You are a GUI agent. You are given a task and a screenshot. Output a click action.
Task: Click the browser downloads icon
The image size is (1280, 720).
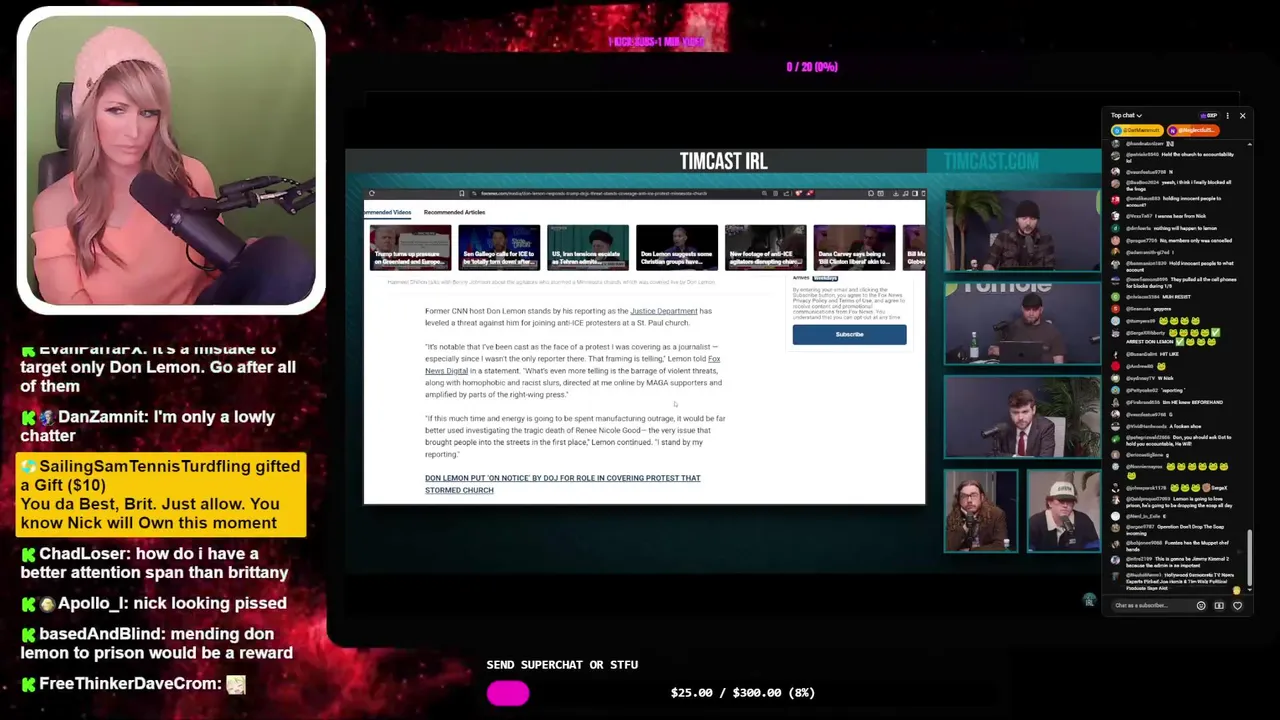pos(894,193)
